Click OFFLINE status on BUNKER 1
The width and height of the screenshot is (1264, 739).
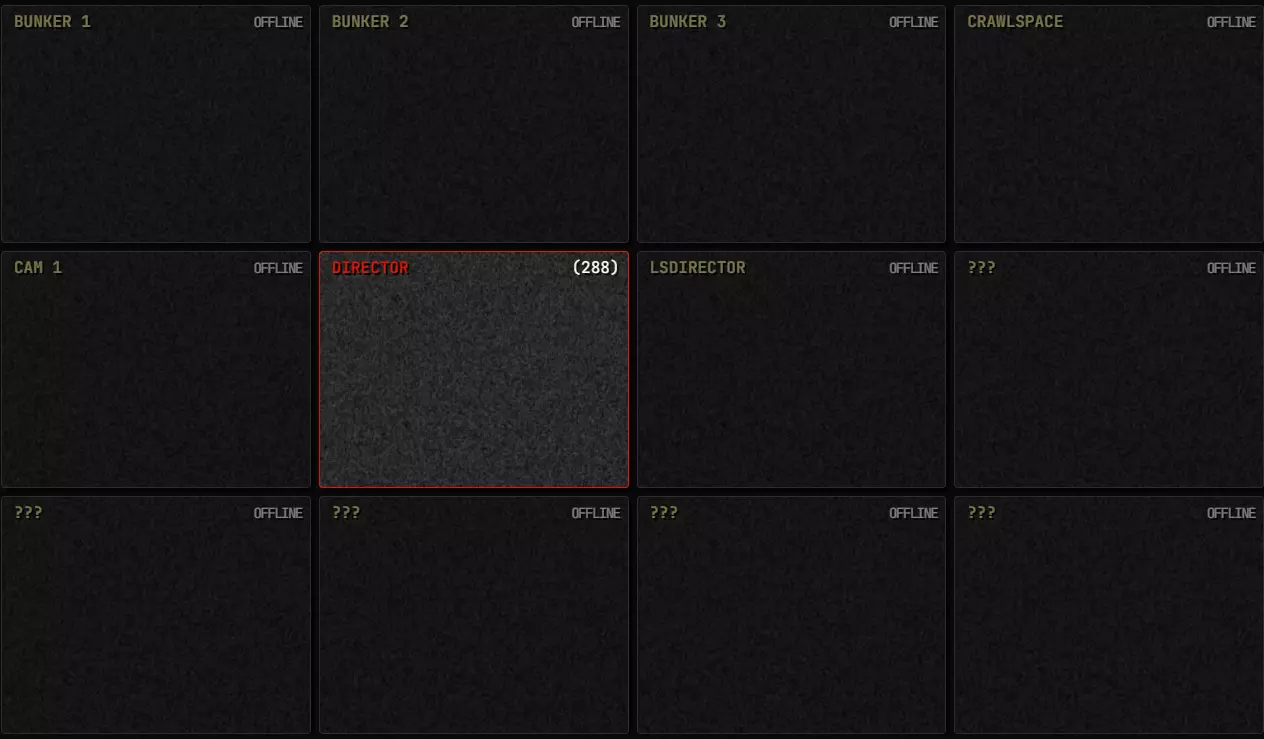[278, 22]
